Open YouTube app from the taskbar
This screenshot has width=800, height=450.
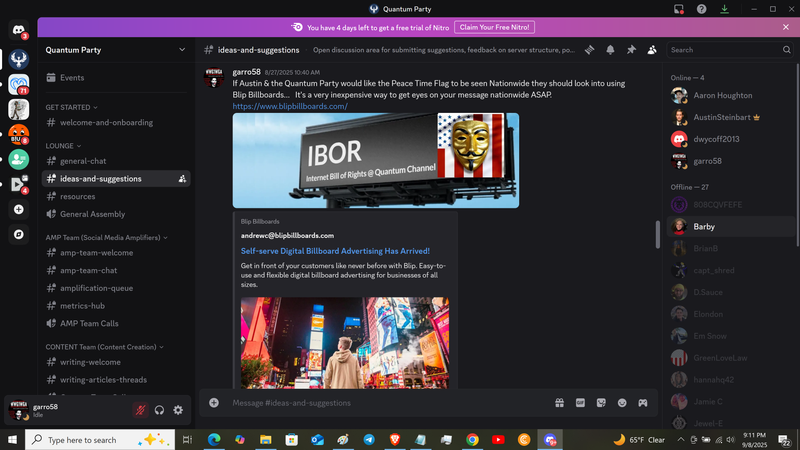pyautogui.click(x=498, y=440)
